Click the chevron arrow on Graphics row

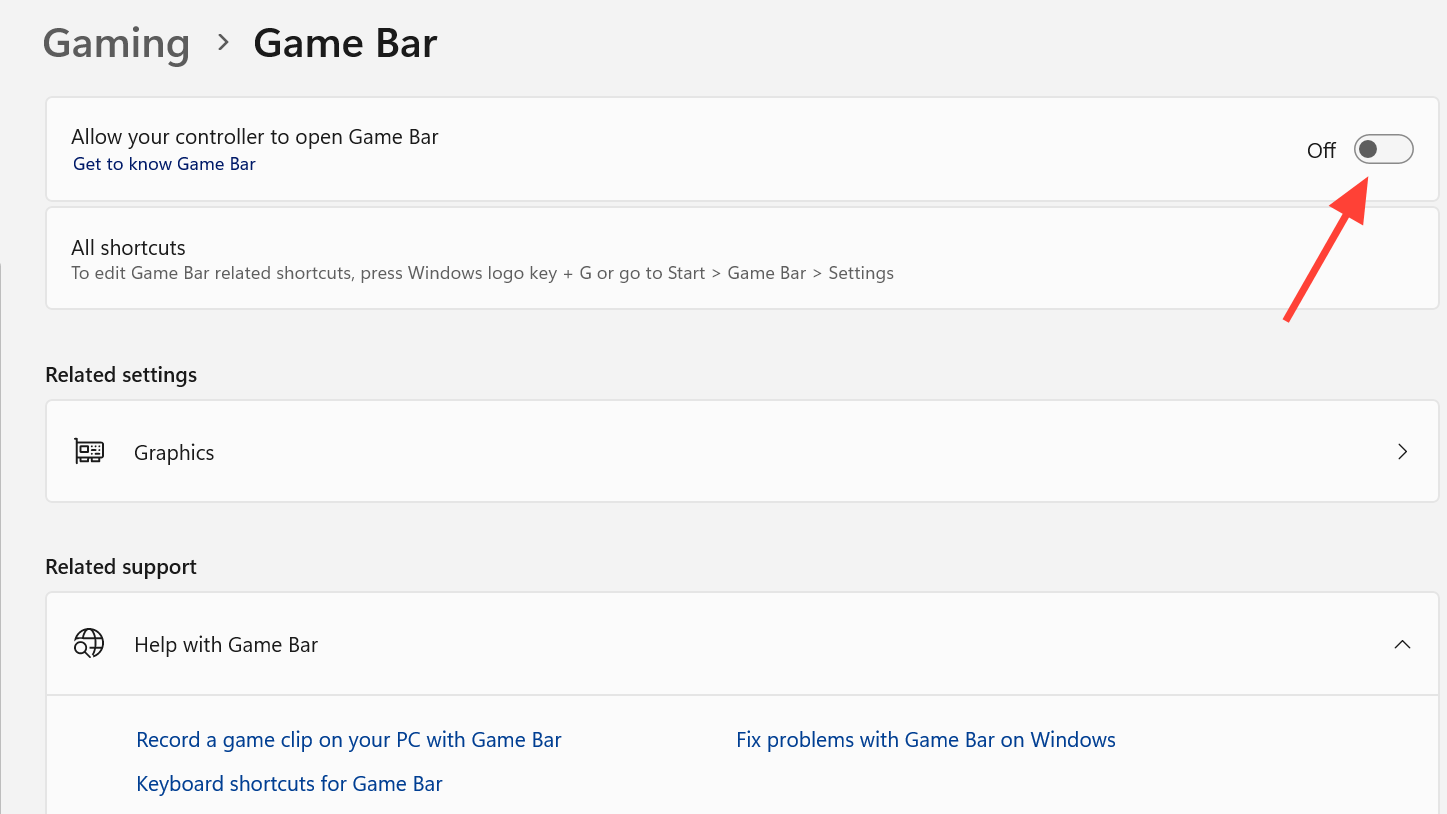coord(1402,452)
